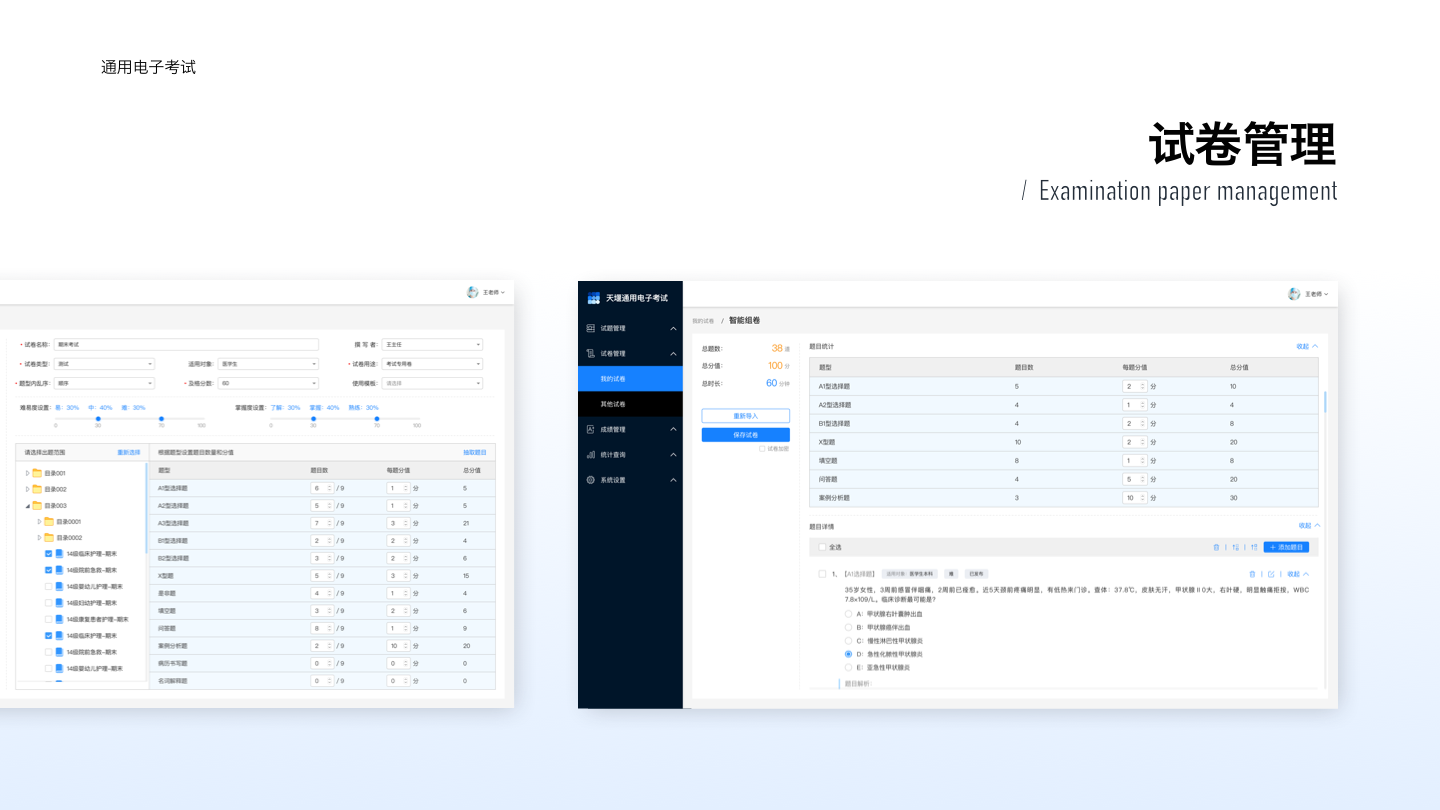Click 题目数 stepper for A3型选择题 row
This screenshot has width=1440, height=810.
pos(322,523)
